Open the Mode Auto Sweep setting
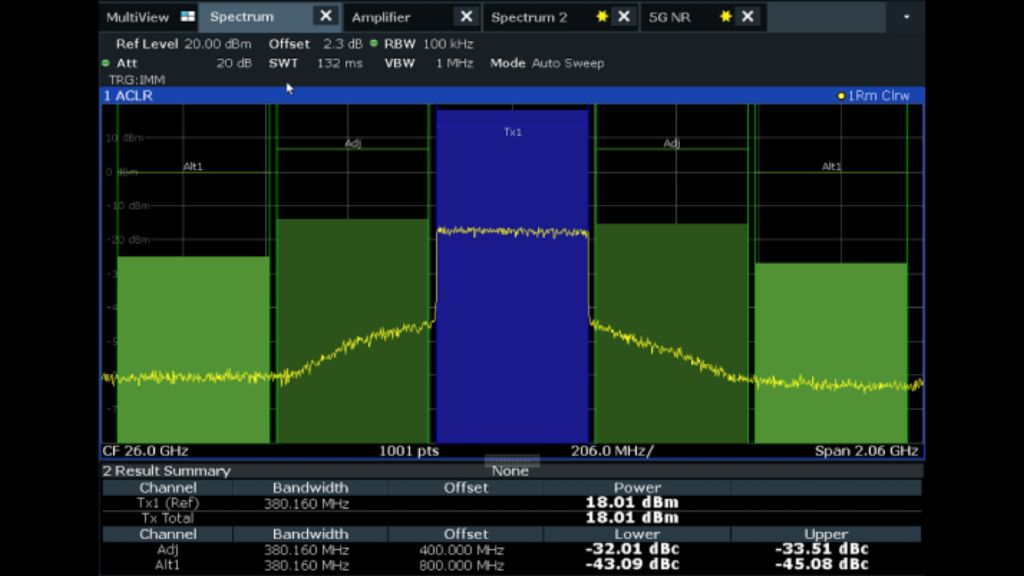Screen dimensions: 1024x576 [546, 63]
